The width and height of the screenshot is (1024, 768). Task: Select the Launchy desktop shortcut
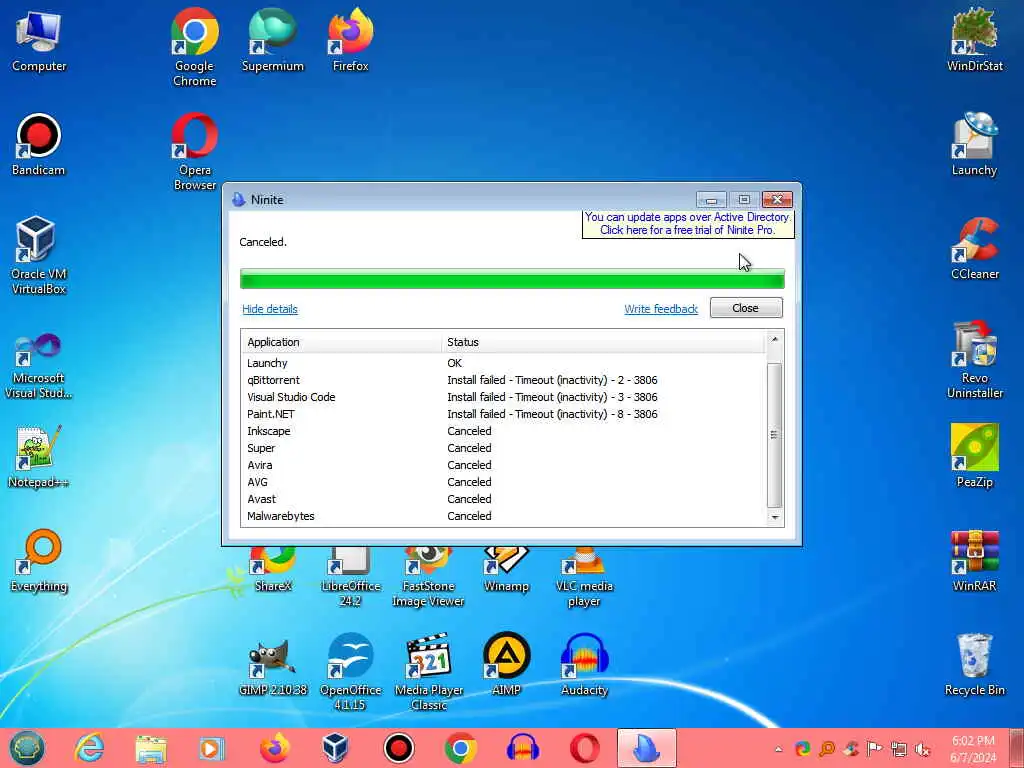click(x=974, y=145)
